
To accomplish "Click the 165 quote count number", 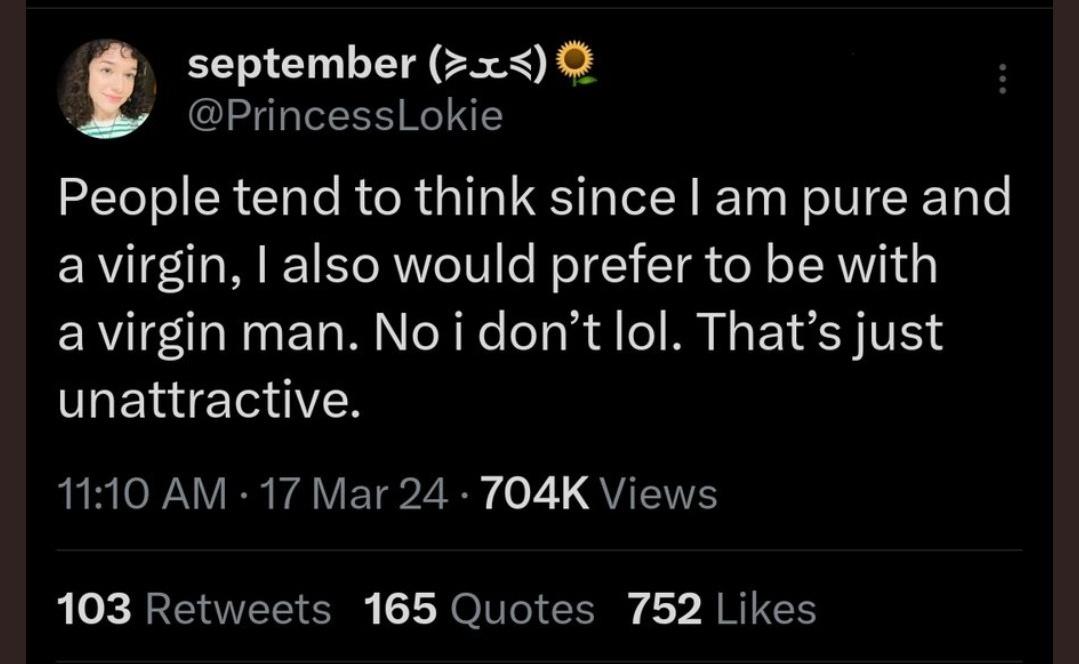I will (400, 609).
